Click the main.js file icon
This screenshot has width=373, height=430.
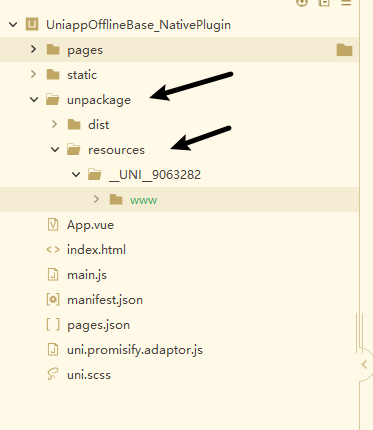click(53, 275)
